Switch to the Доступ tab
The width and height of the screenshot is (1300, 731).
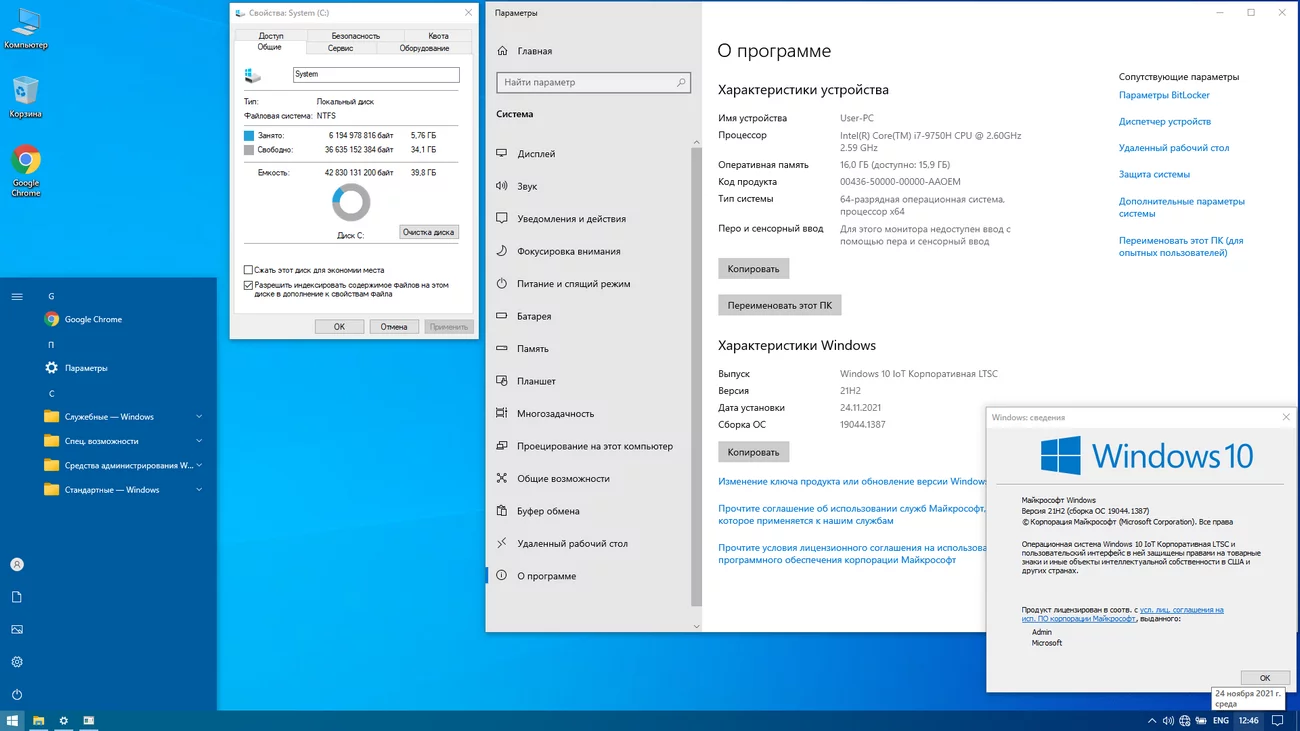coord(271,36)
